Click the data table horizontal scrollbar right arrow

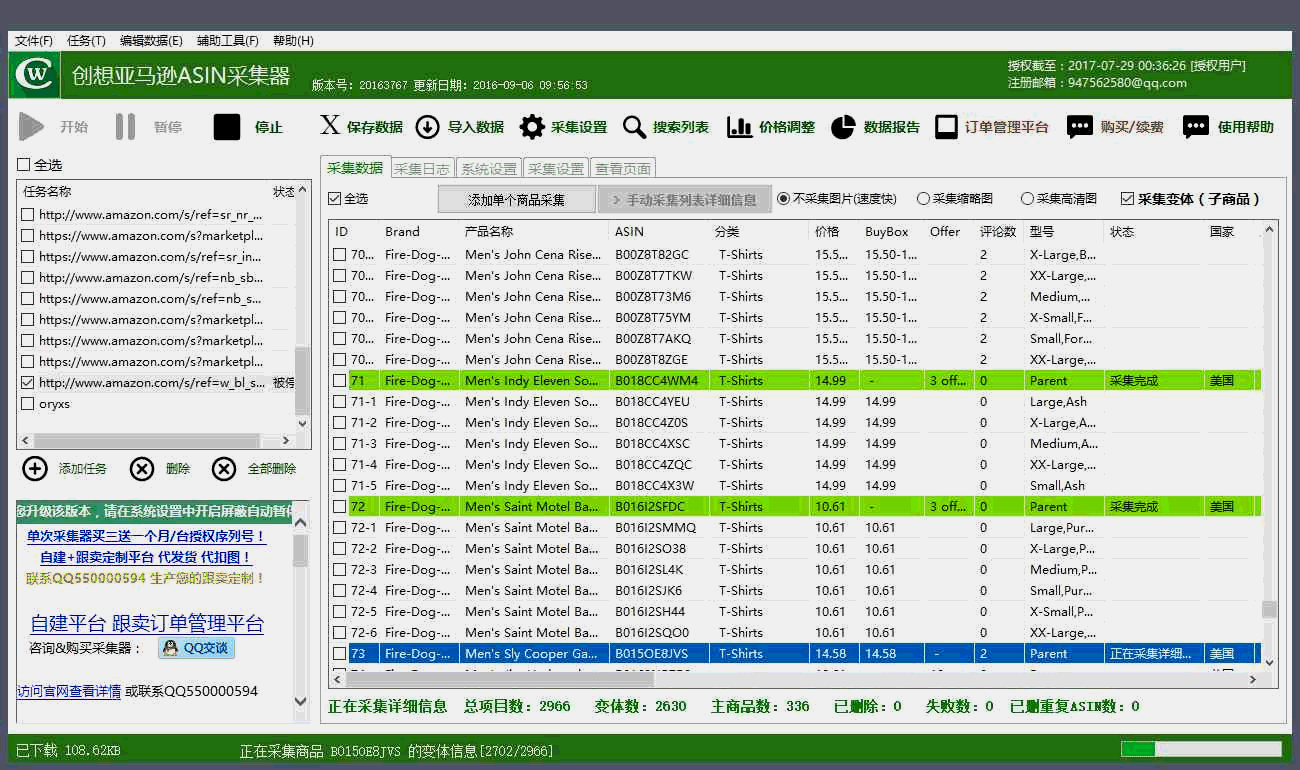pos(1253,679)
